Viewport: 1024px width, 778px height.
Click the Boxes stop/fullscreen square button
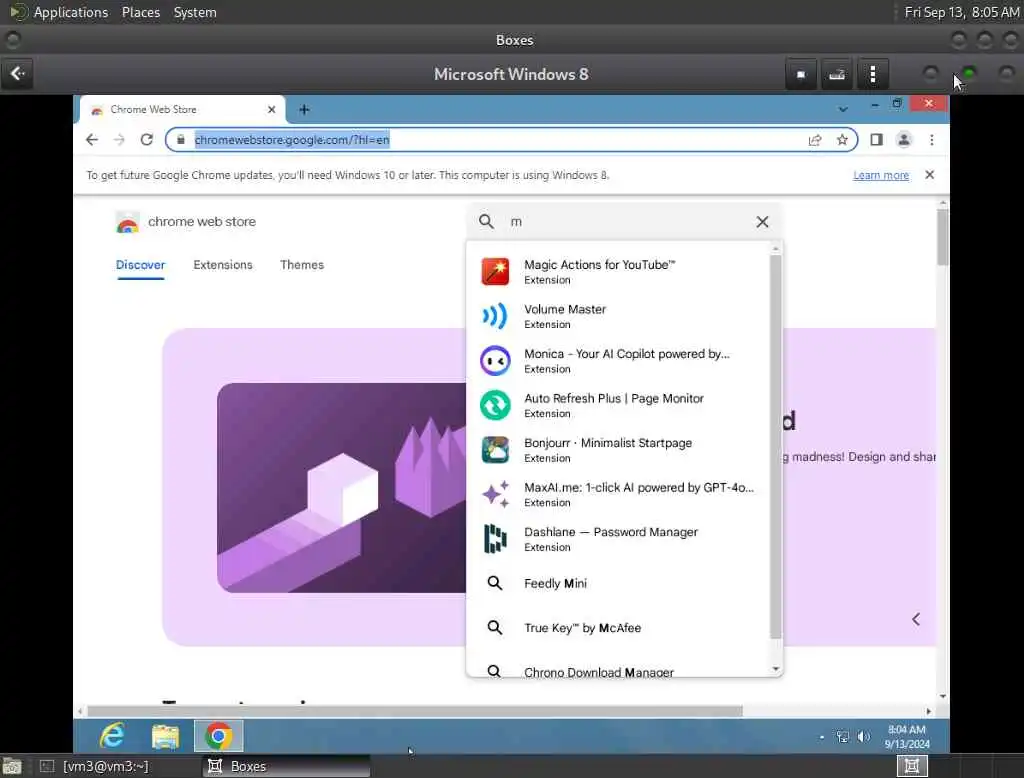point(801,74)
